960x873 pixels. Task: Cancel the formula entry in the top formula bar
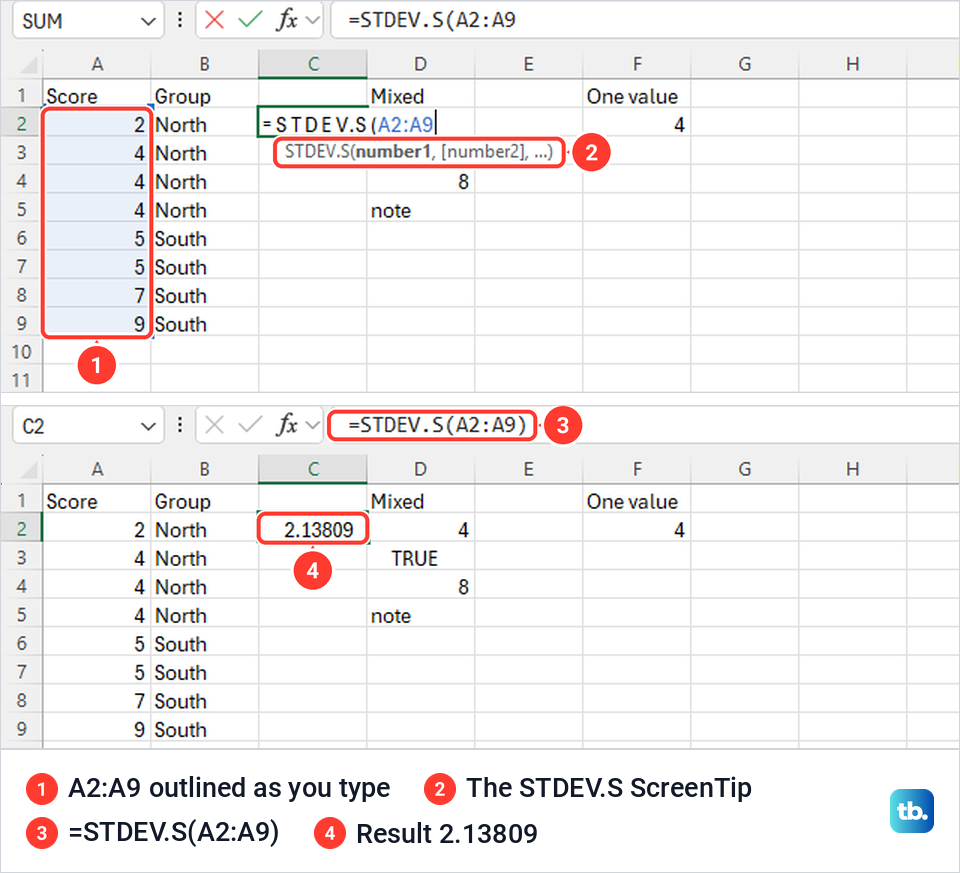[214, 20]
